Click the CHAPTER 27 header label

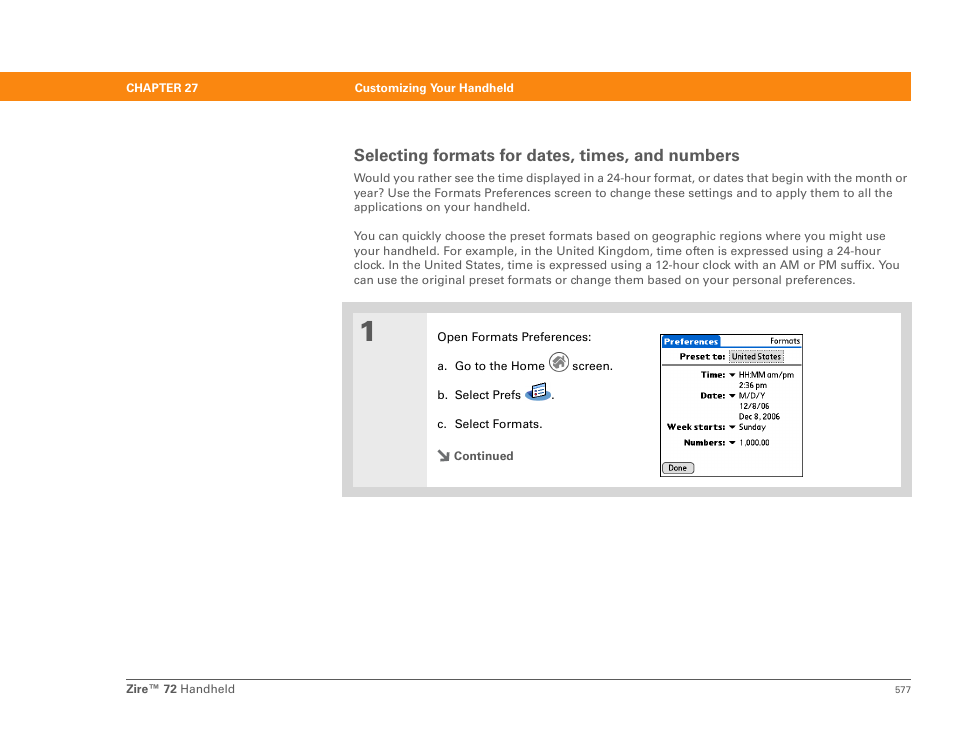coord(162,88)
